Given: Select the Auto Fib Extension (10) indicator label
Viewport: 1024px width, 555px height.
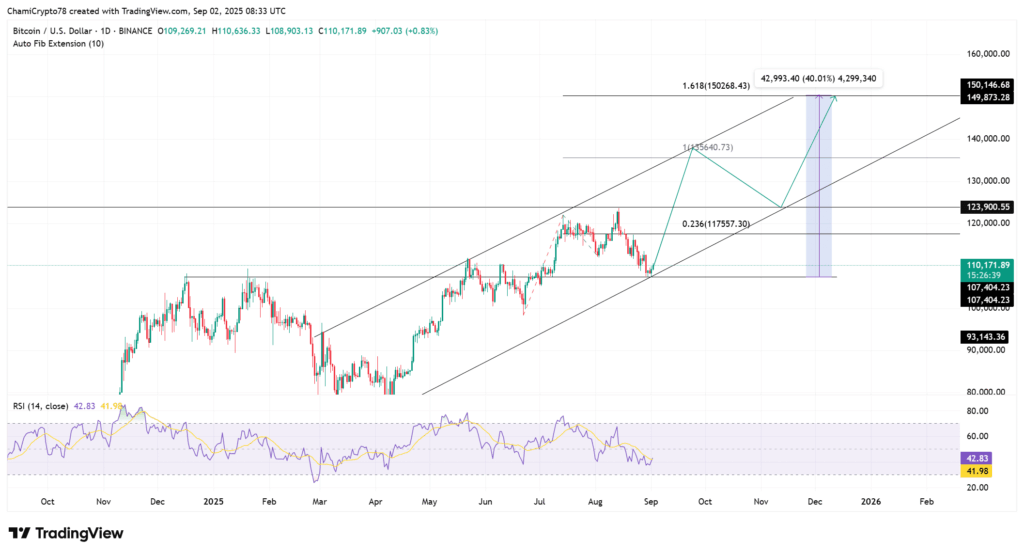Looking at the screenshot, I should [x=56, y=44].
